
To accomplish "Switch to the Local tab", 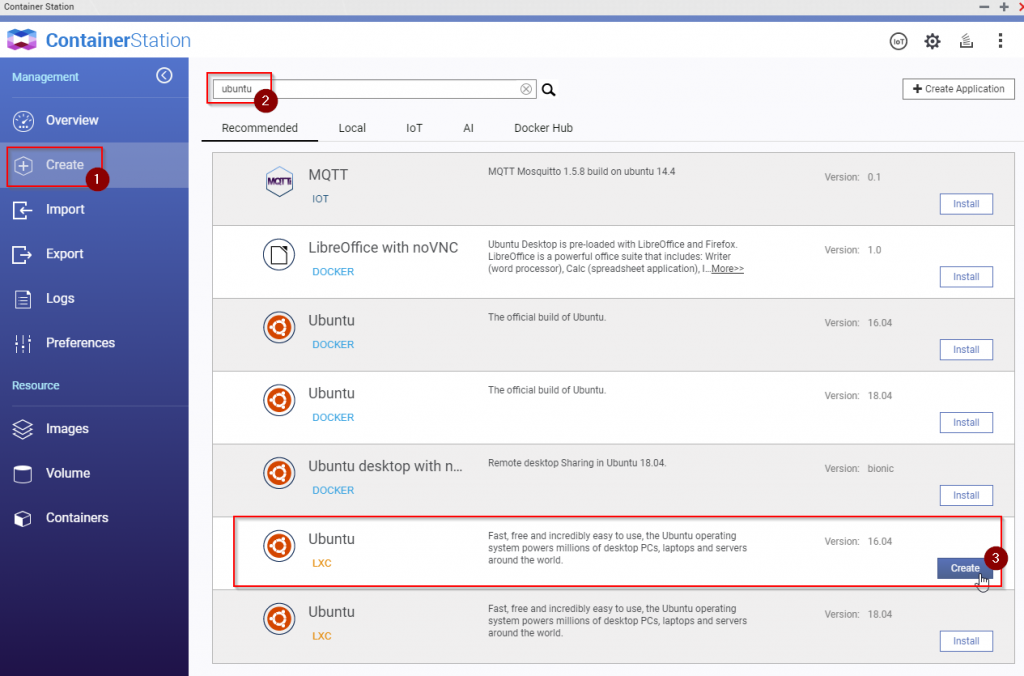I will coord(352,128).
